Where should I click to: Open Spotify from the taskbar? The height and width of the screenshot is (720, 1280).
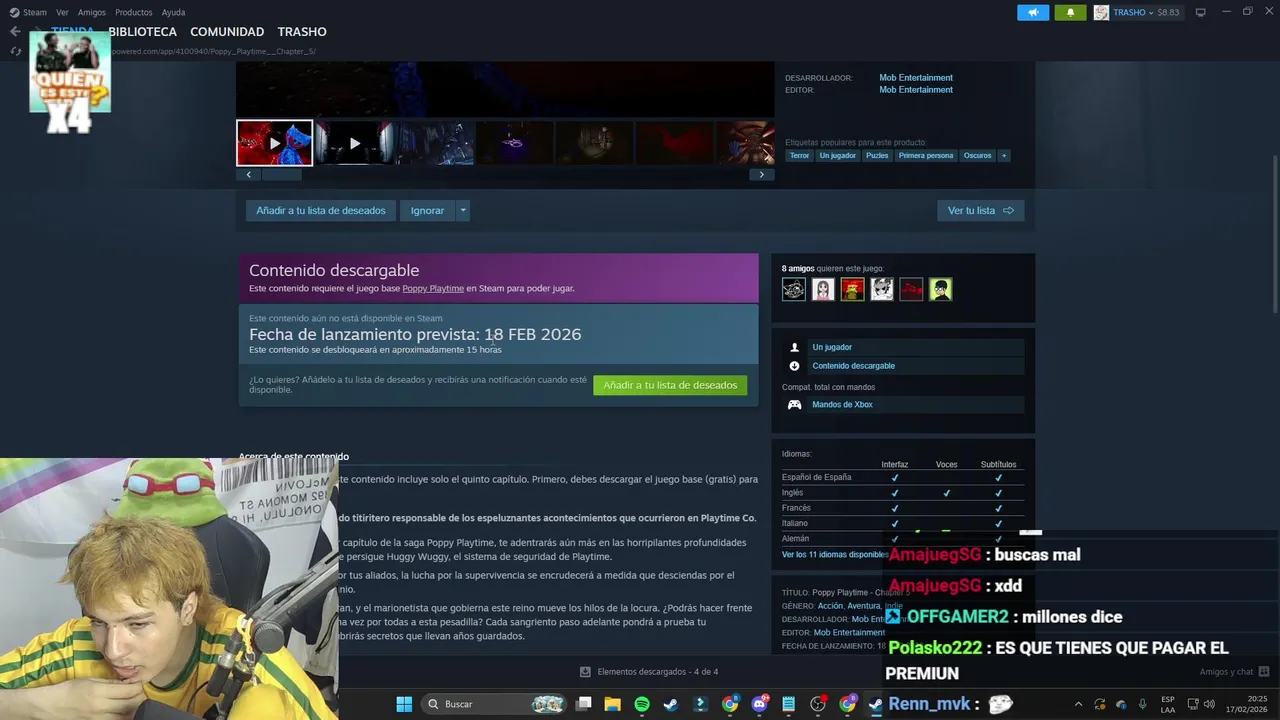pyautogui.click(x=642, y=704)
